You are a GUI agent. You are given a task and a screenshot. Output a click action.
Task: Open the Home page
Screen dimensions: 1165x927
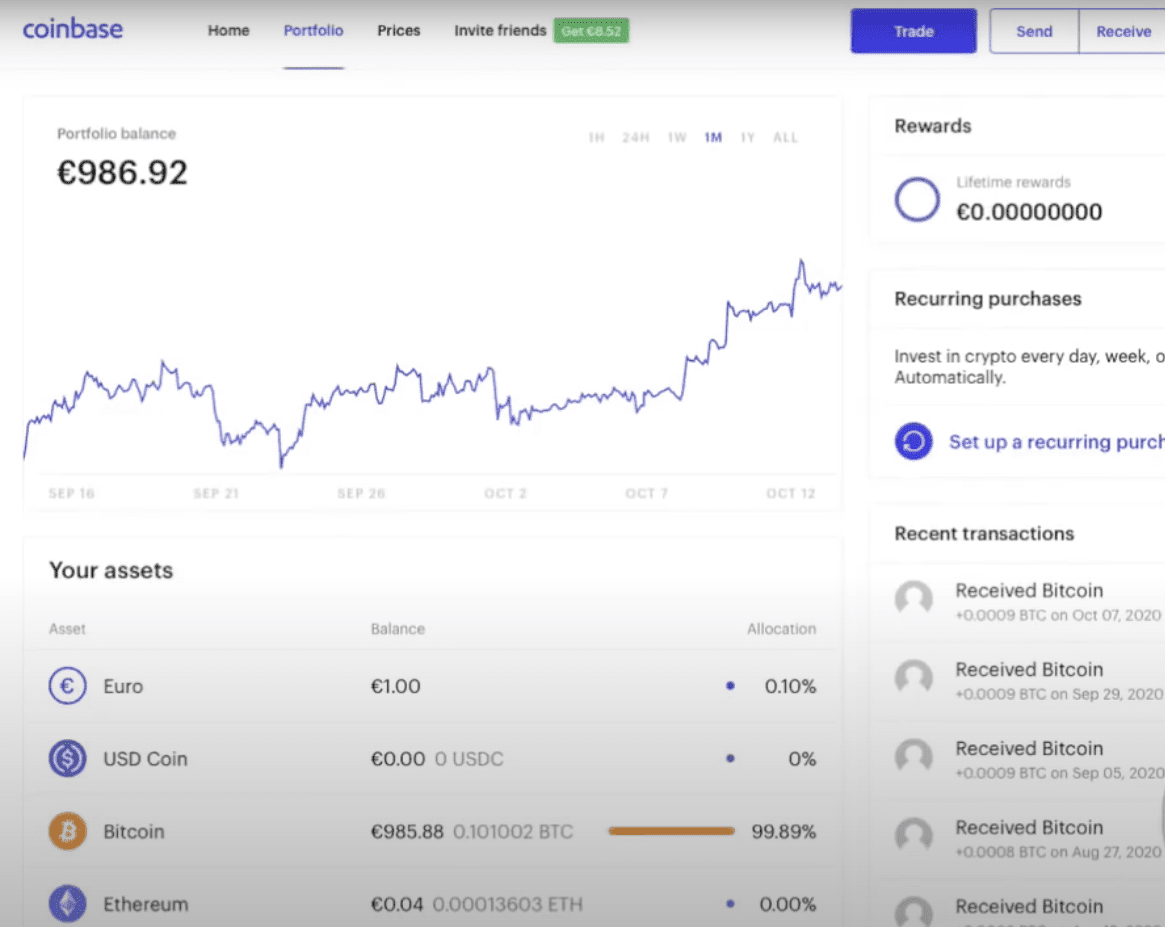pos(228,30)
